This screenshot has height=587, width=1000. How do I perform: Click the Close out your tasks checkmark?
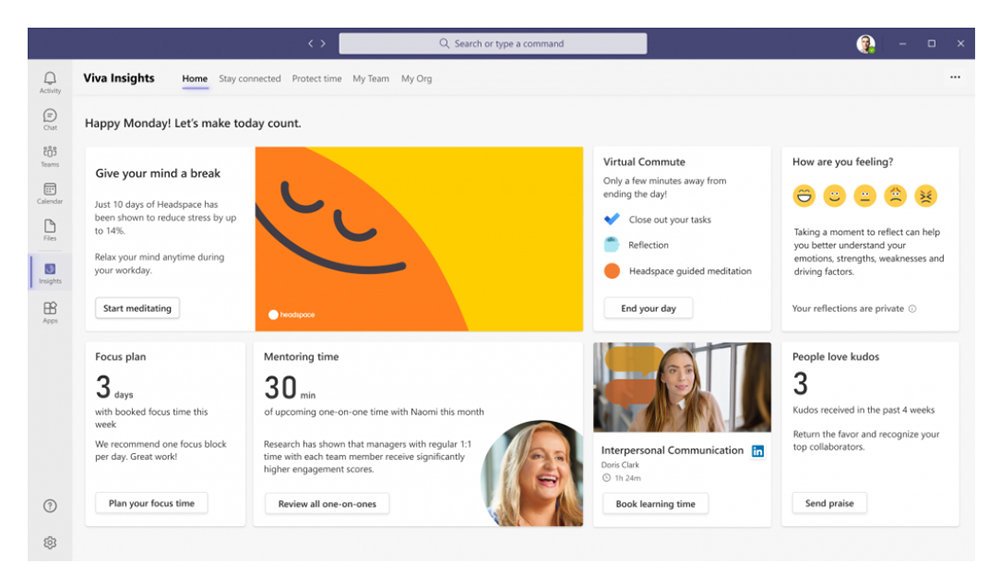pos(612,219)
